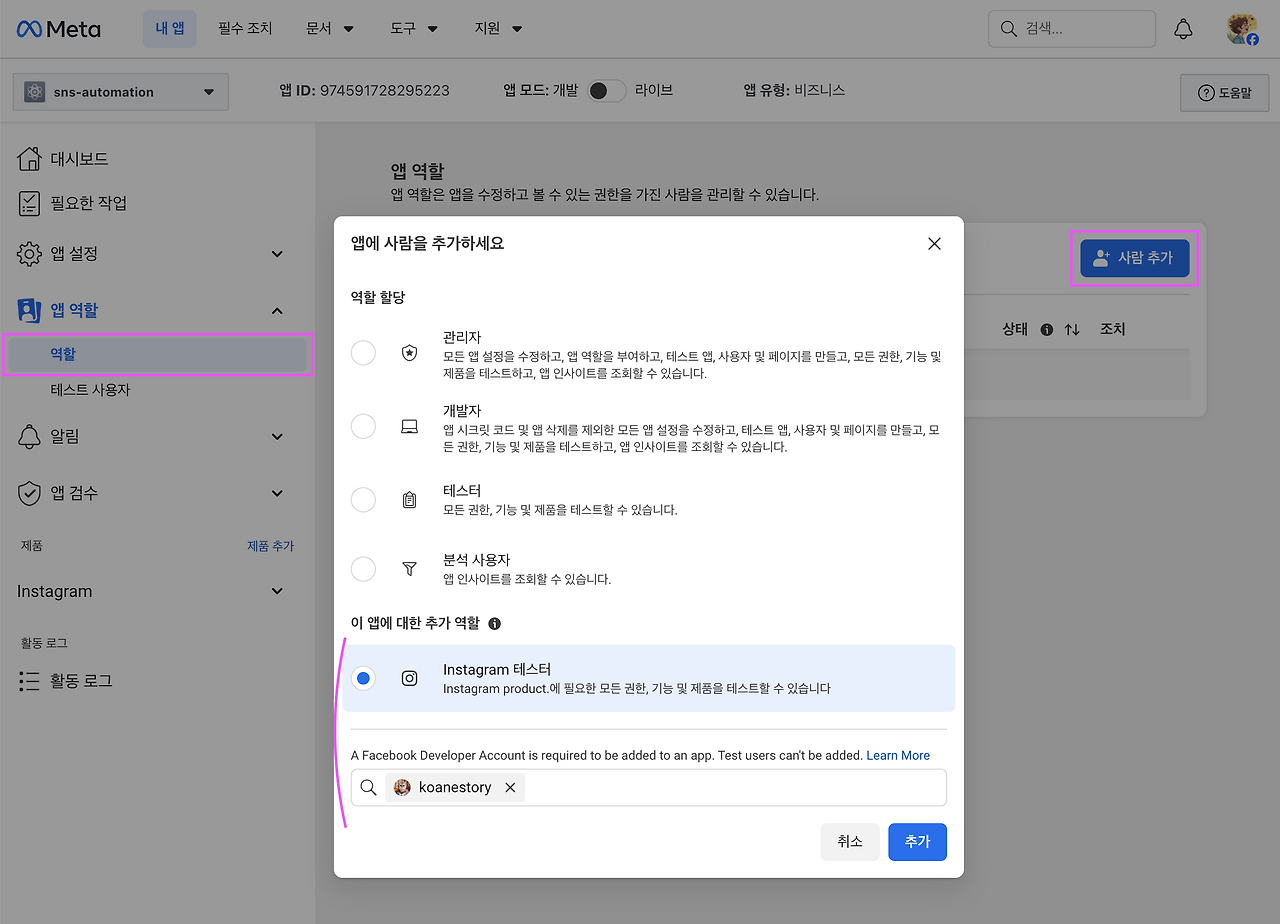Click the 제품 추가 link
Image resolution: width=1280 pixels, height=924 pixels.
(271, 546)
